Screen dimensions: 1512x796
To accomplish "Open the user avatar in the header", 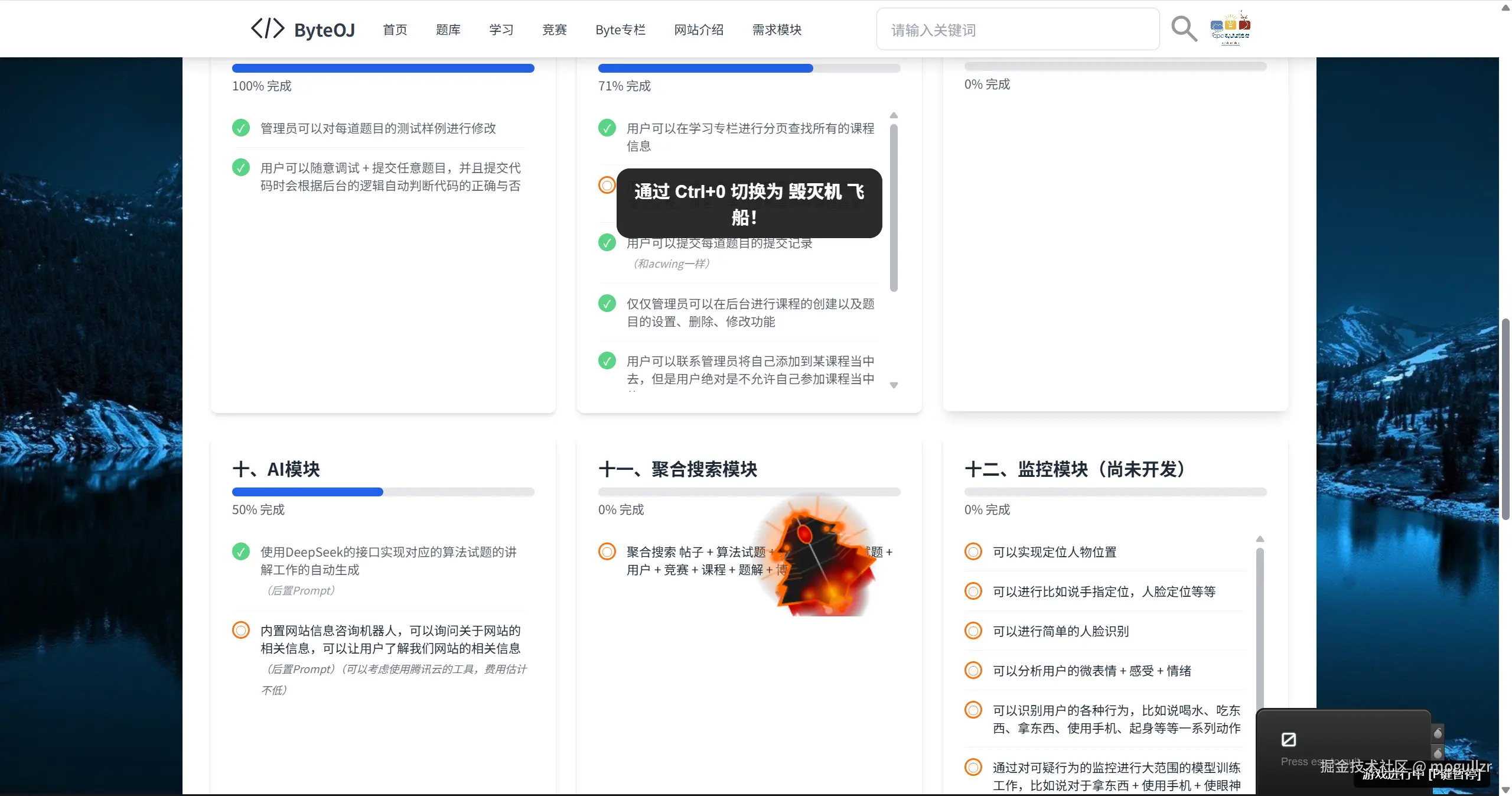I will (1230, 28).
